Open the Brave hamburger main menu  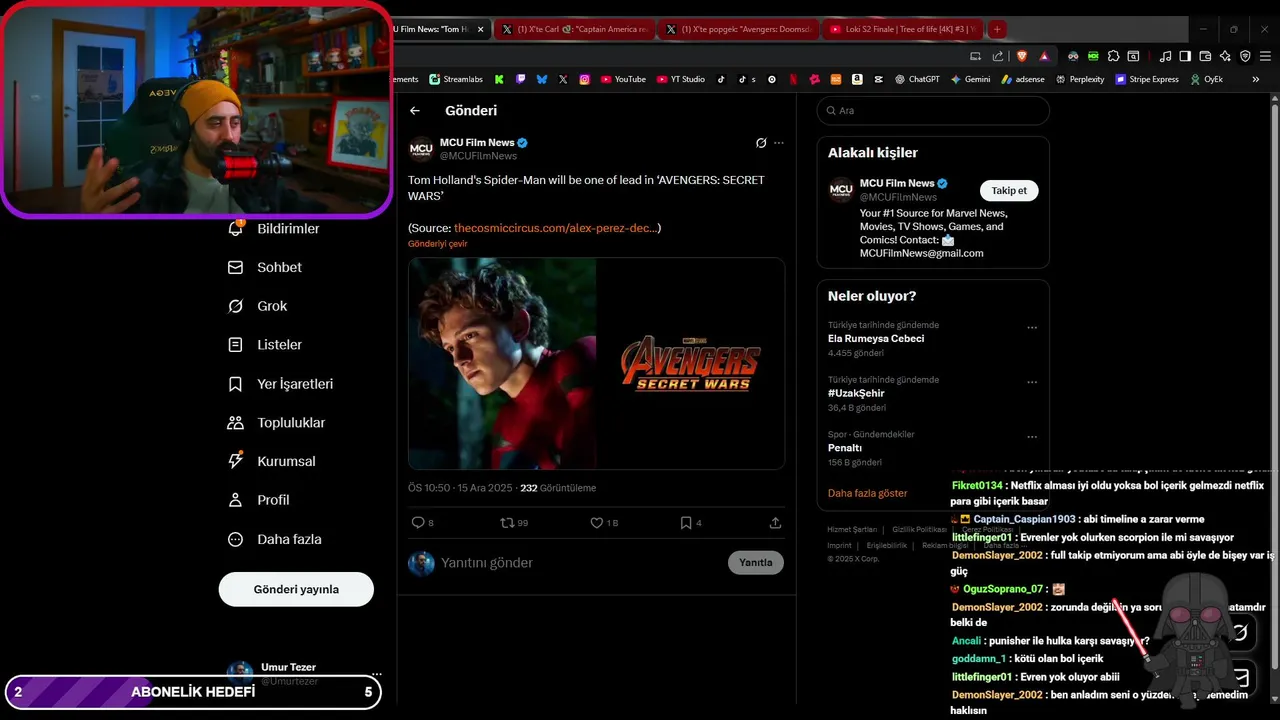(1264, 56)
